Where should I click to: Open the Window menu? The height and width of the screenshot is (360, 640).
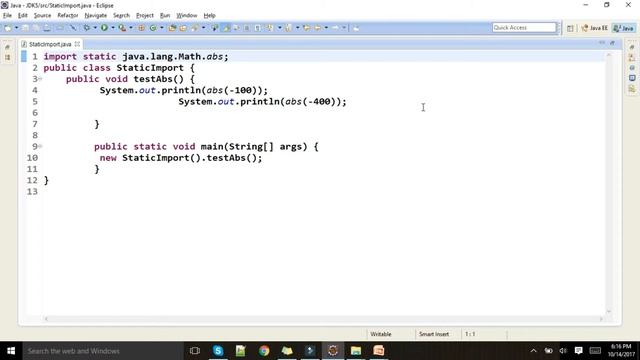point(187,15)
